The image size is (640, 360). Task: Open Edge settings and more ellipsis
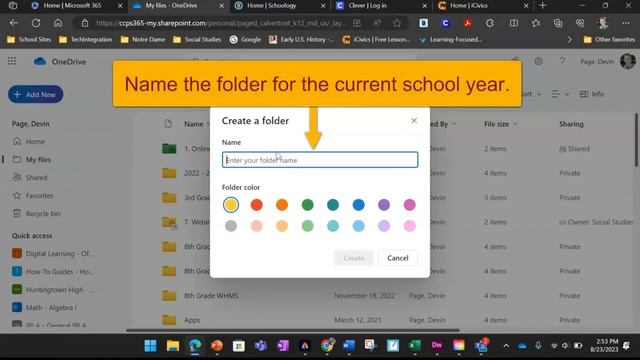pos(626,23)
